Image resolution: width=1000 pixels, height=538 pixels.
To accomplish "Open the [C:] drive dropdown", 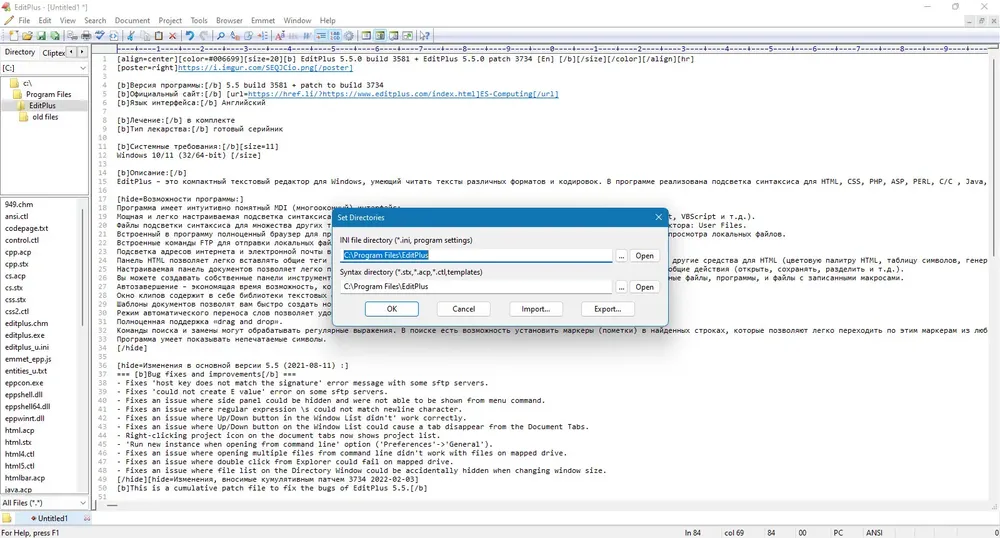I will pyautogui.click(x=44, y=68).
